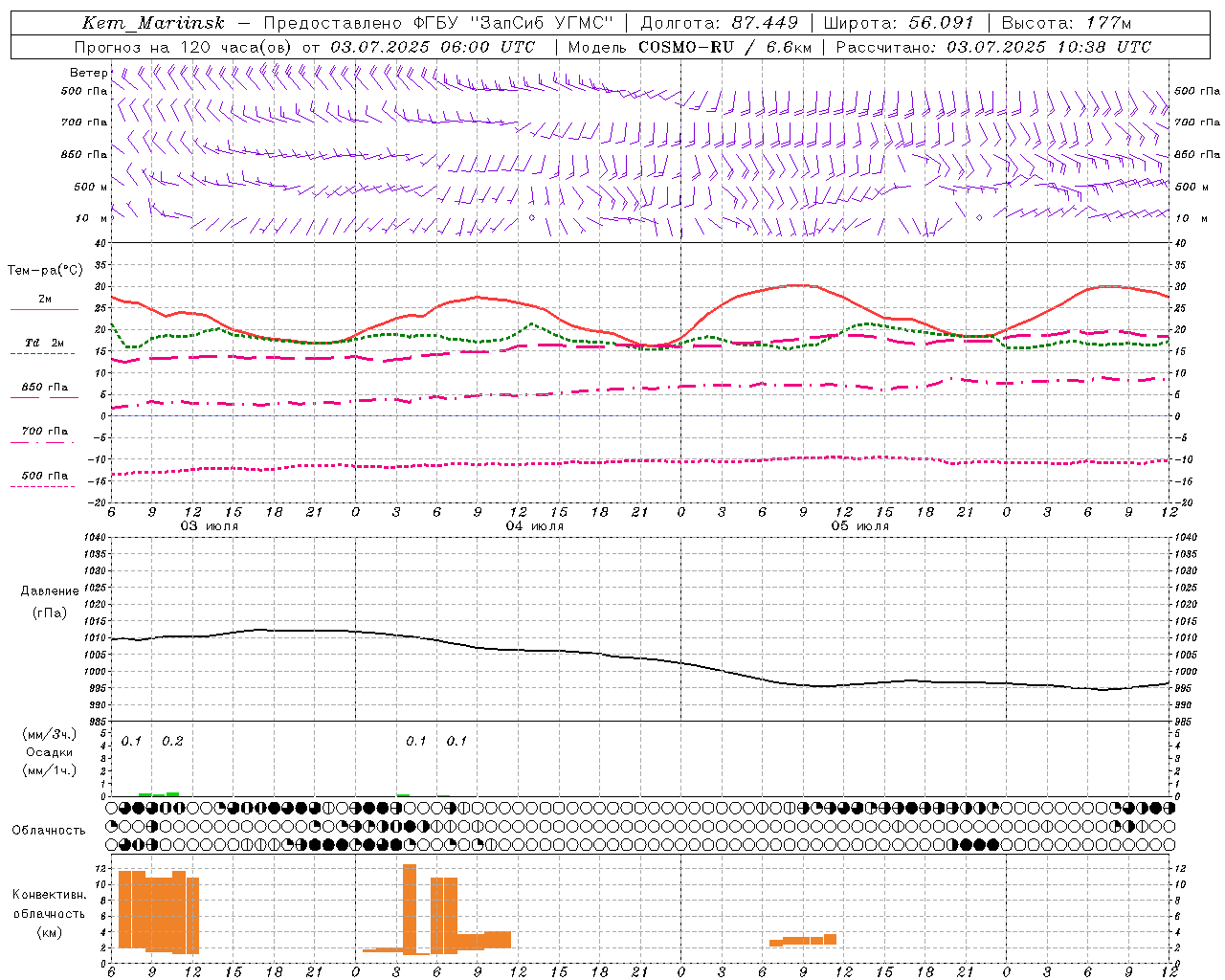1225x980 pixels.
Task: Click the Давление pressure panel title
Action: (50, 591)
